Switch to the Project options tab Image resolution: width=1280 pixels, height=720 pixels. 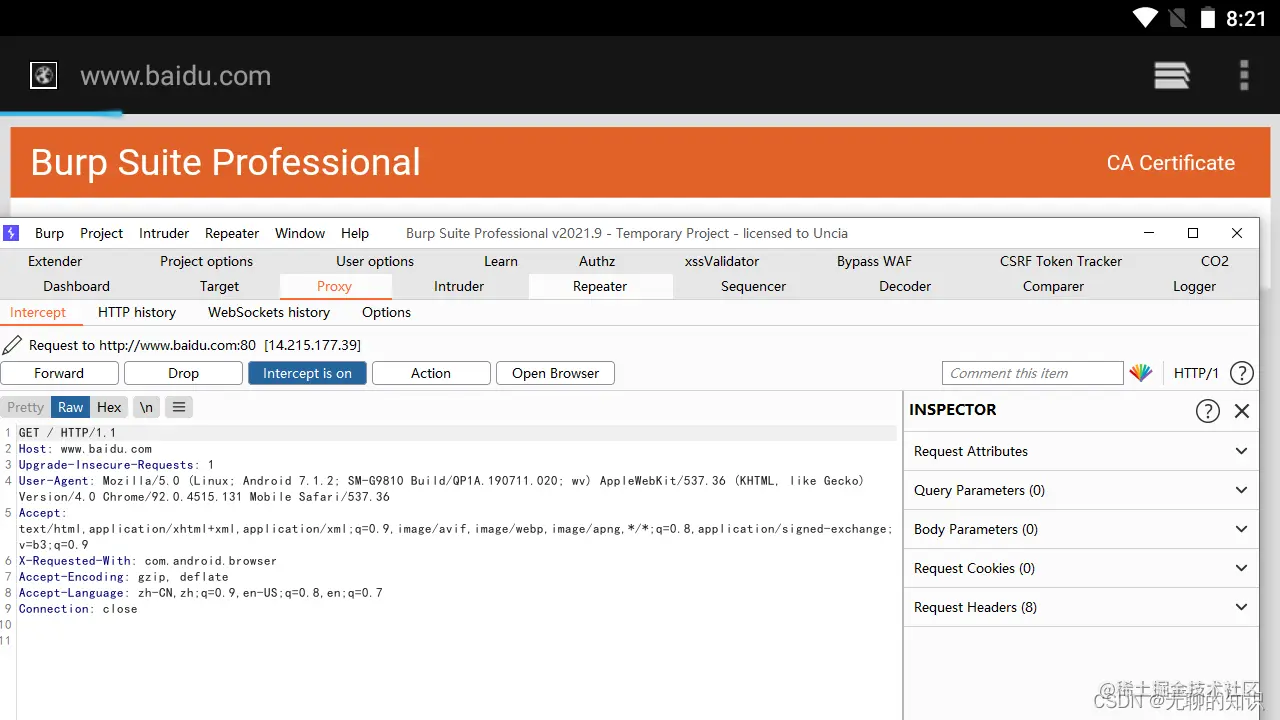click(x=206, y=261)
